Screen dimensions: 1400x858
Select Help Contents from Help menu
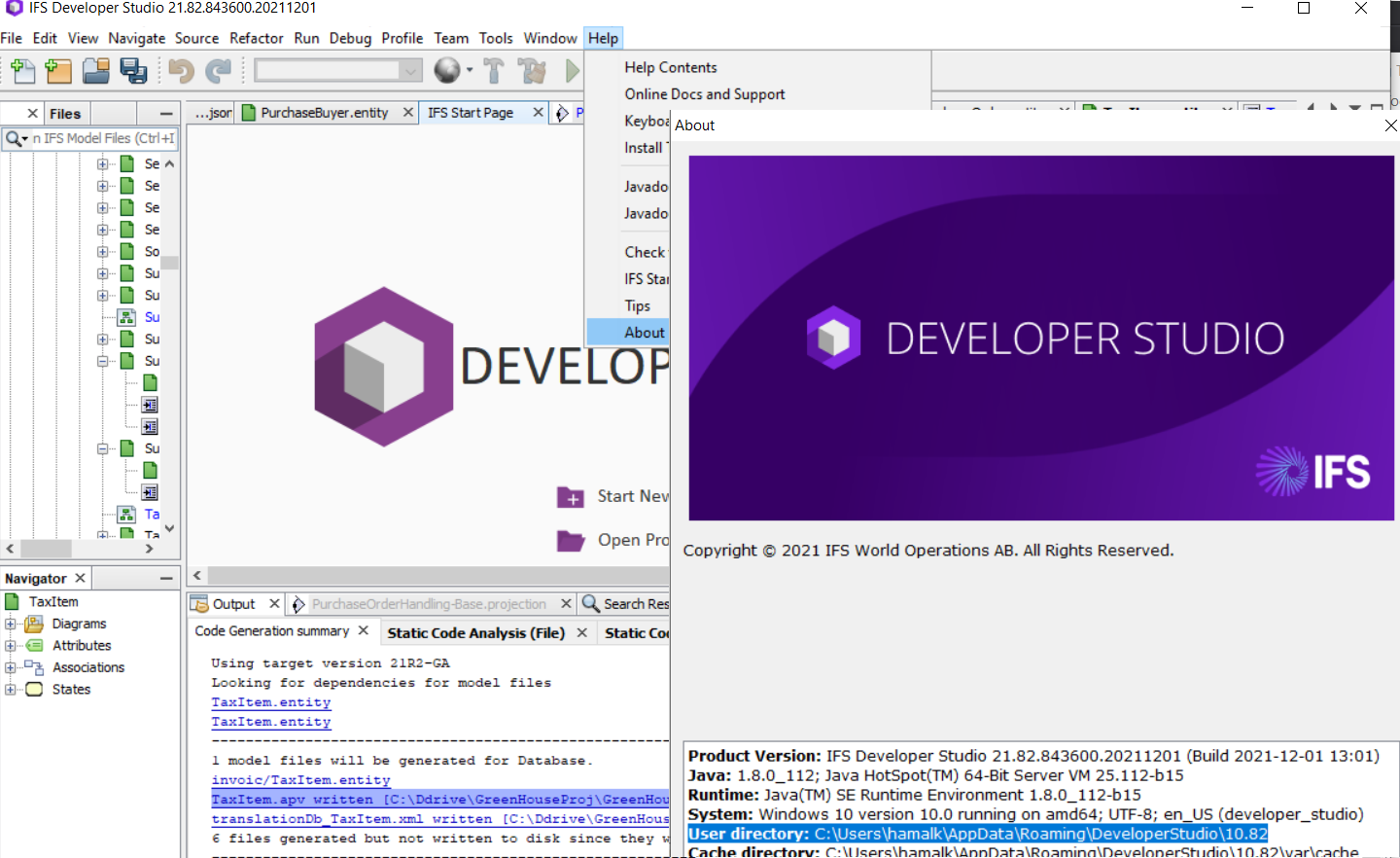click(x=671, y=67)
